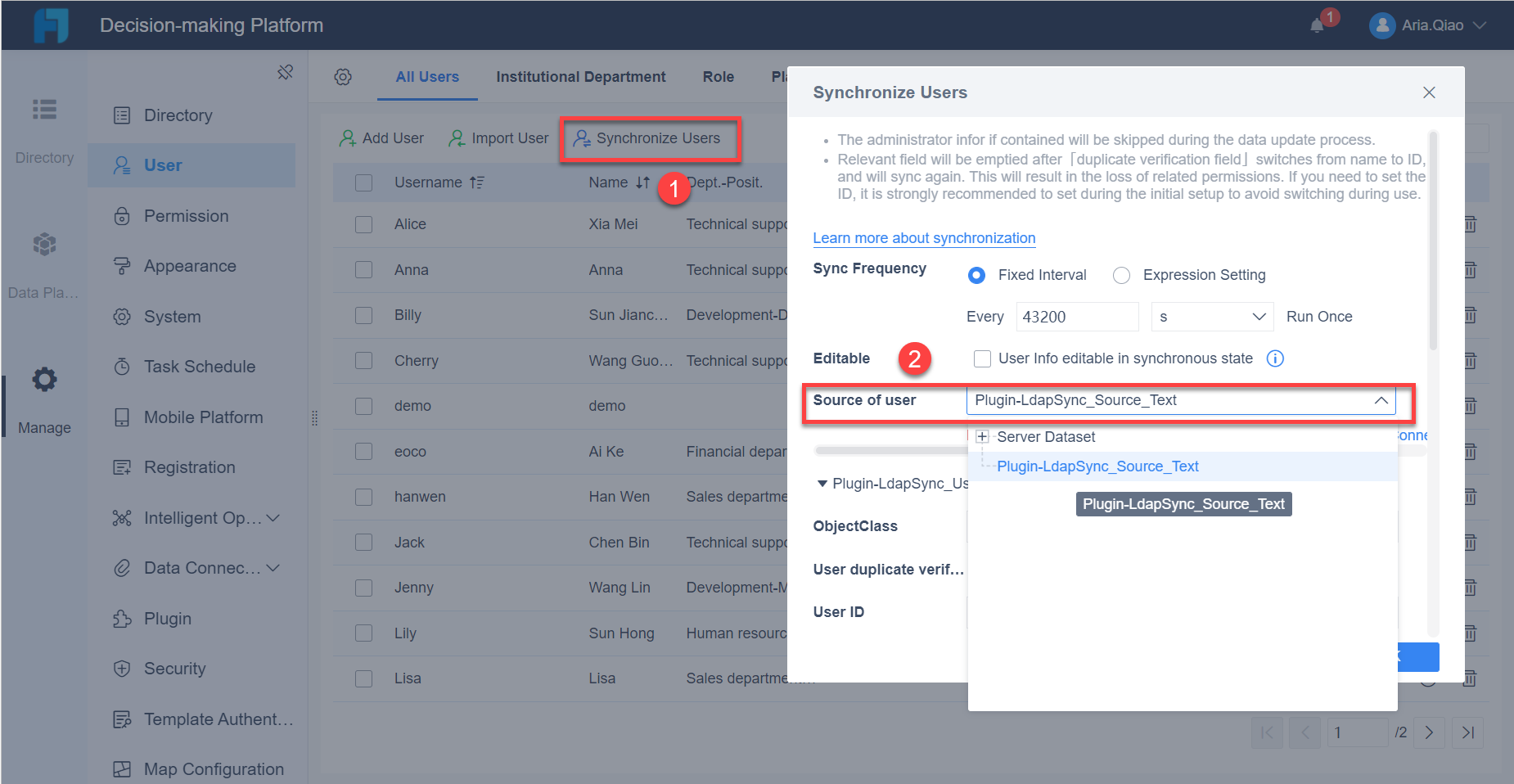
Task: Collapse the Source of user dropdown
Action: 1382,400
